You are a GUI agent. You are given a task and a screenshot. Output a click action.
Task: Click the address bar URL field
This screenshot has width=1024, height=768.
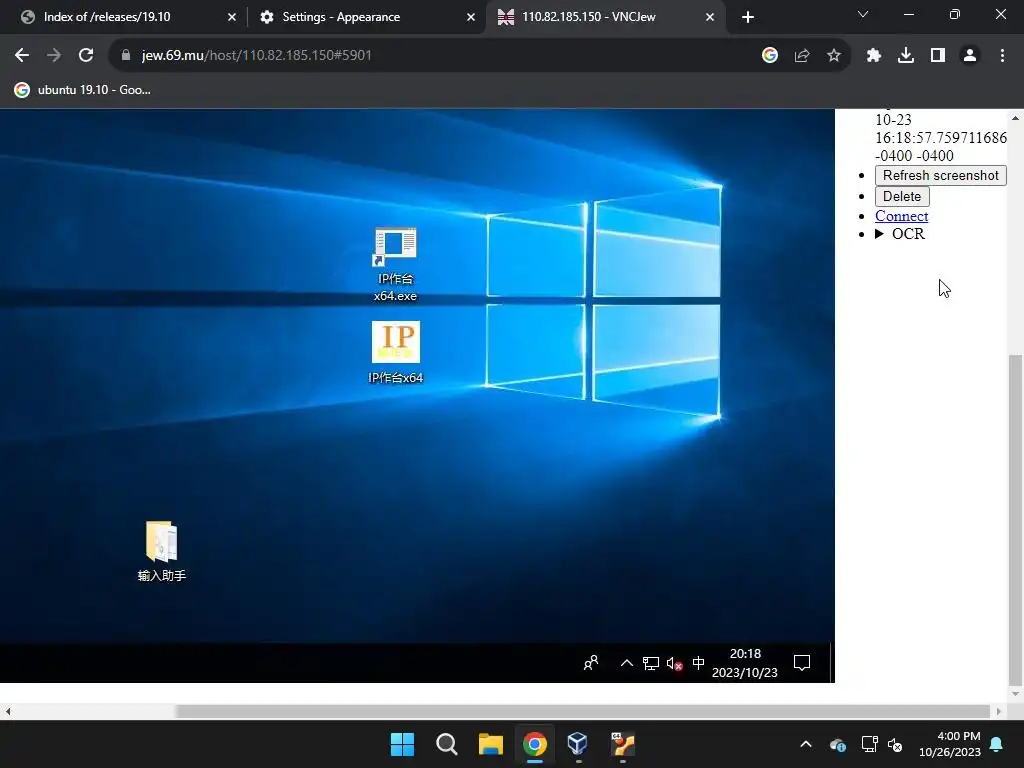point(431,56)
